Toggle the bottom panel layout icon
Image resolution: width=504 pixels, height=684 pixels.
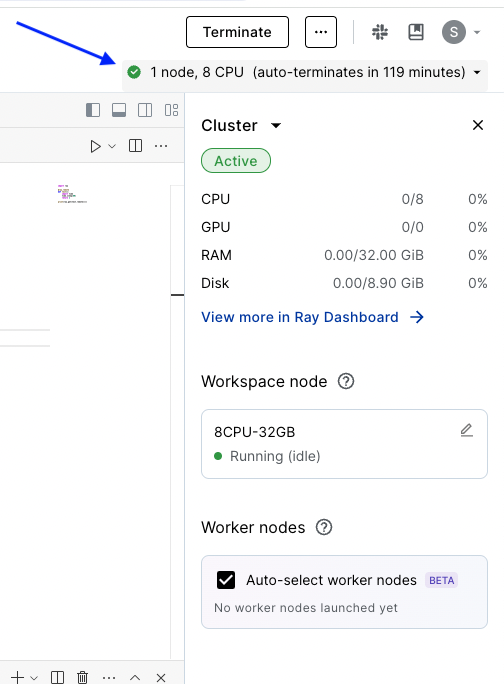[119, 110]
